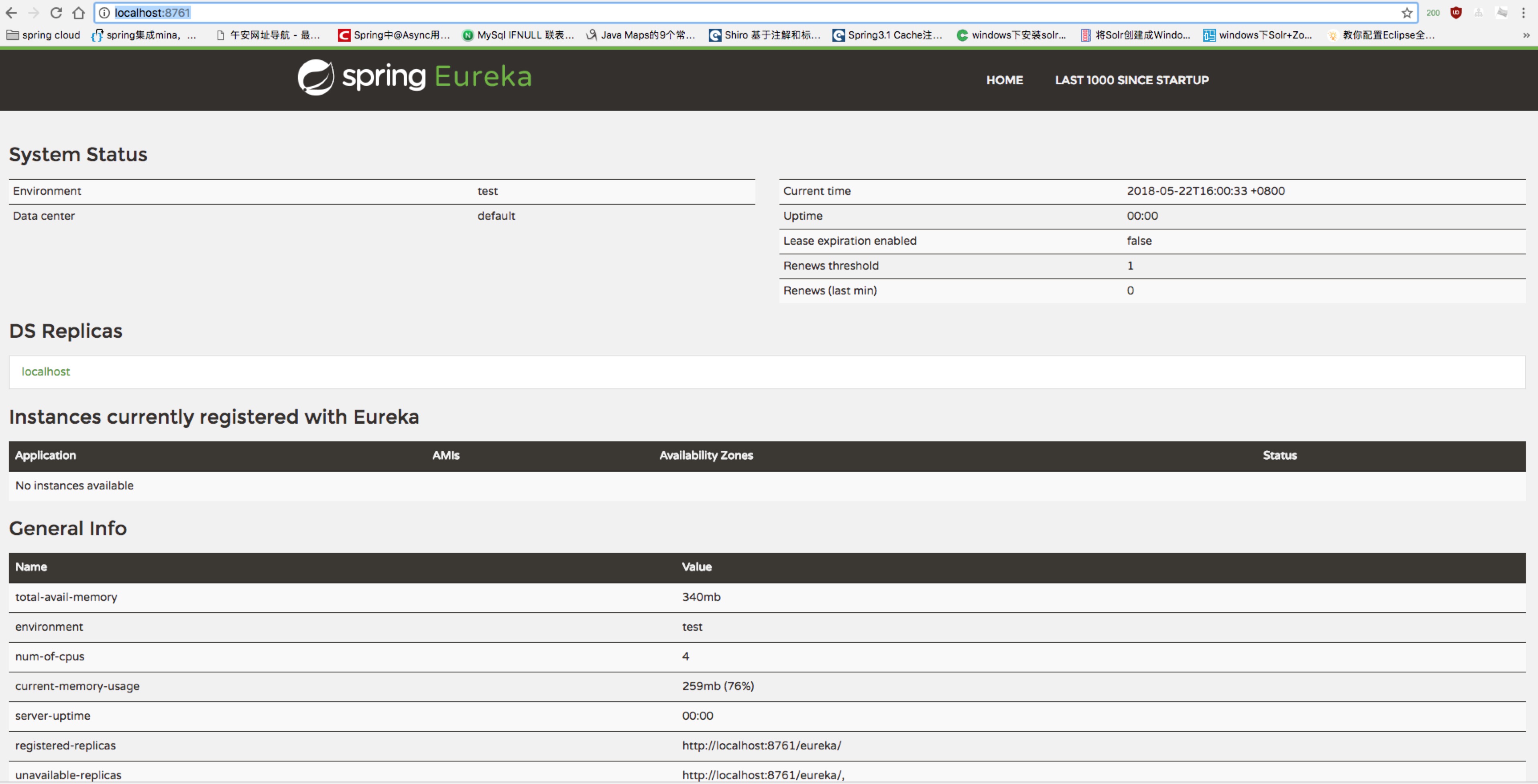Open LAST 1000 SINCE STARTUP page

[1131, 80]
